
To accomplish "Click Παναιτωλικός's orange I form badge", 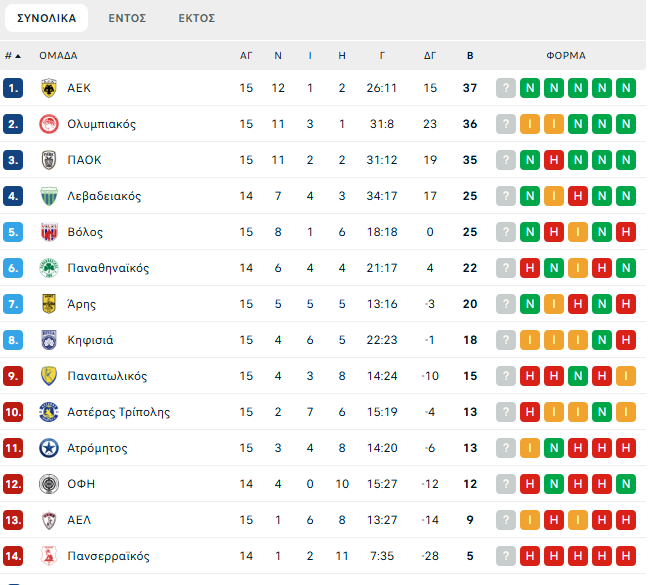I will (x=626, y=376).
